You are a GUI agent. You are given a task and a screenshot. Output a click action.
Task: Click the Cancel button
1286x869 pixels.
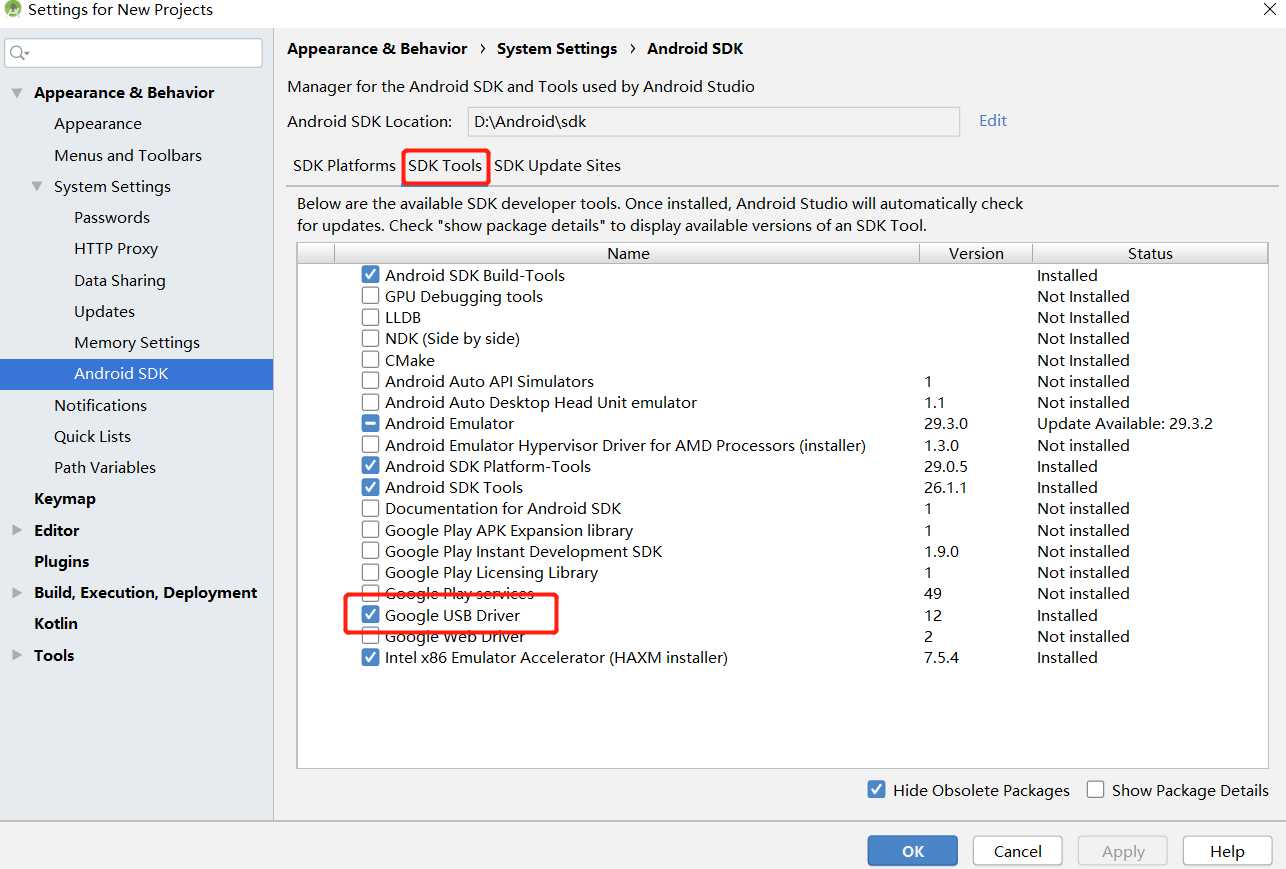tap(1017, 851)
